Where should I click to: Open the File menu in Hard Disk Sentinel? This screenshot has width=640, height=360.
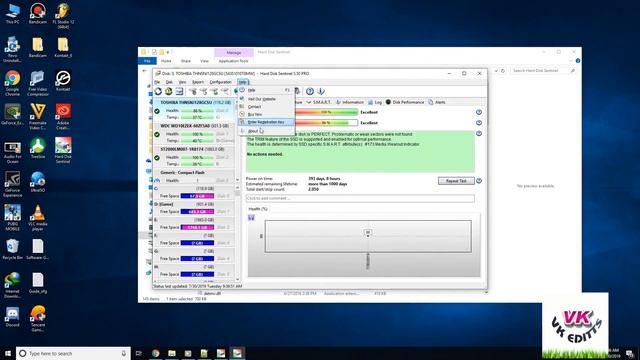tap(157, 82)
